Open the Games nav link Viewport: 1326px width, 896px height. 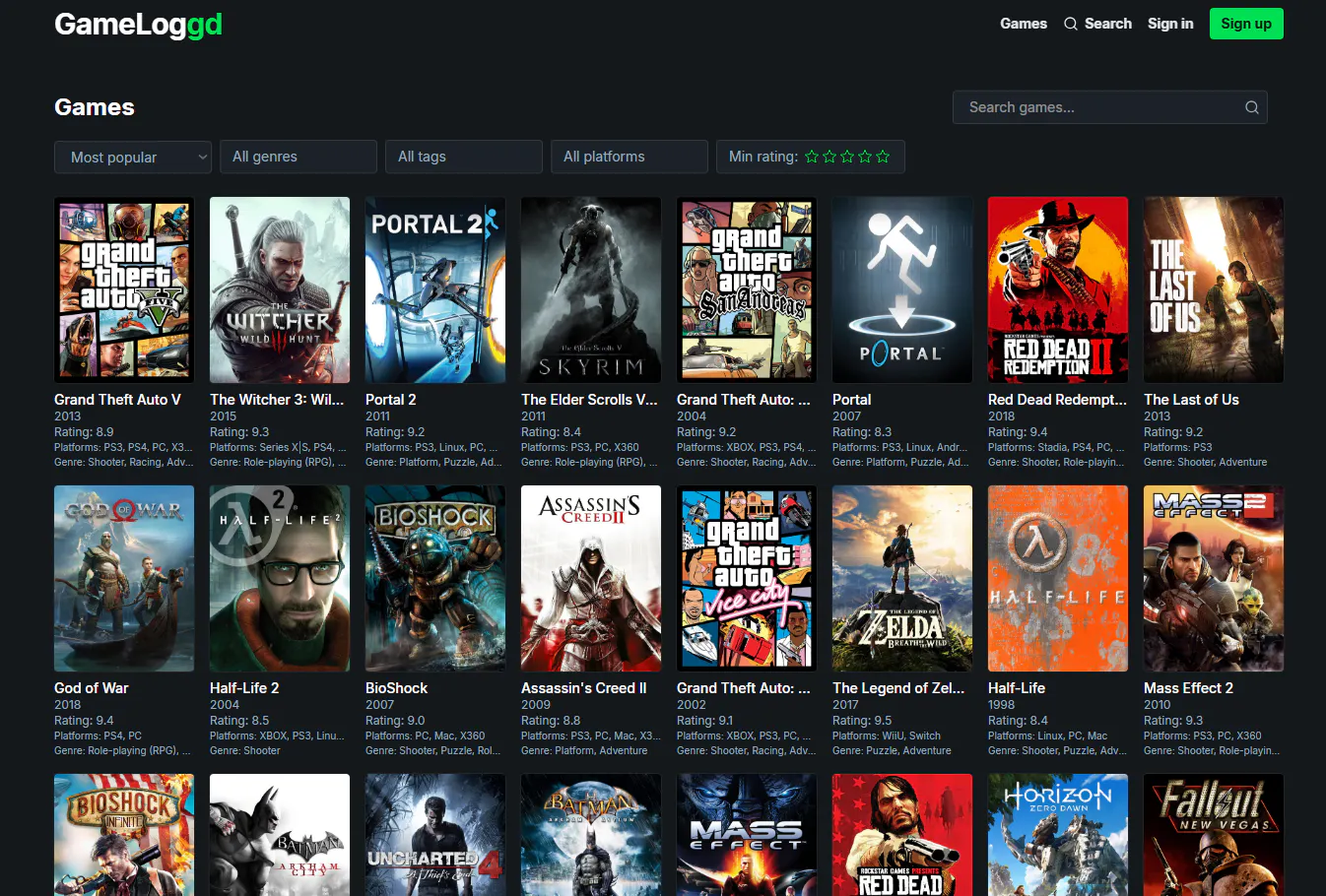pos(1024,24)
